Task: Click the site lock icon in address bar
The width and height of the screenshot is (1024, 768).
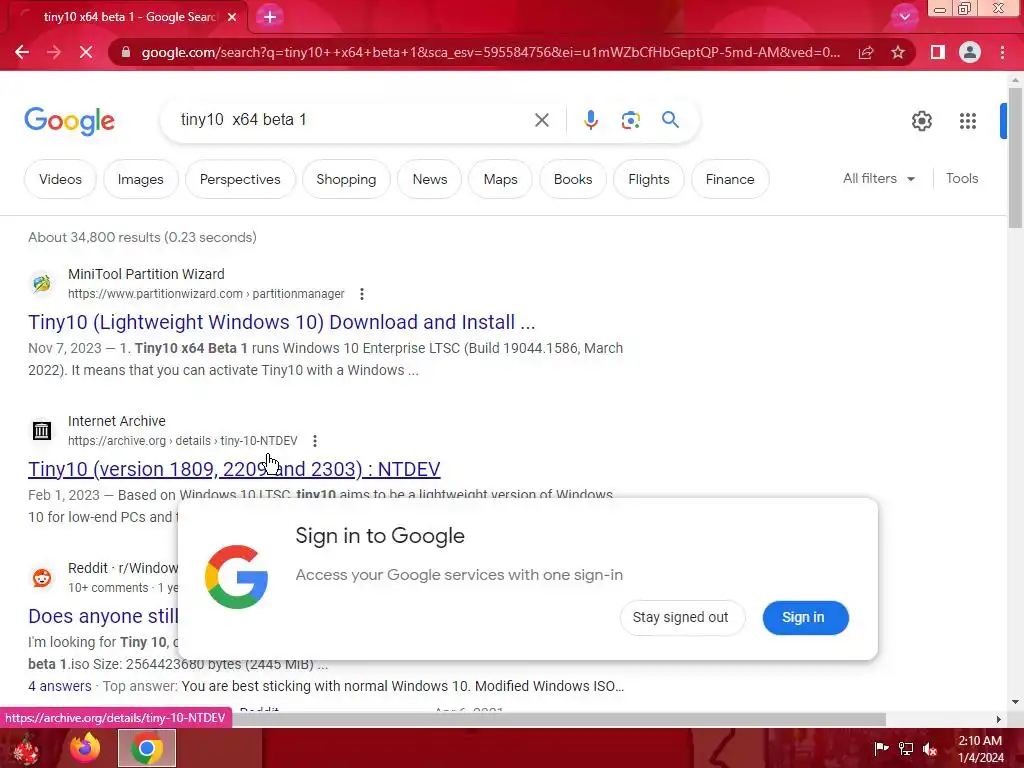Action: point(125,52)
